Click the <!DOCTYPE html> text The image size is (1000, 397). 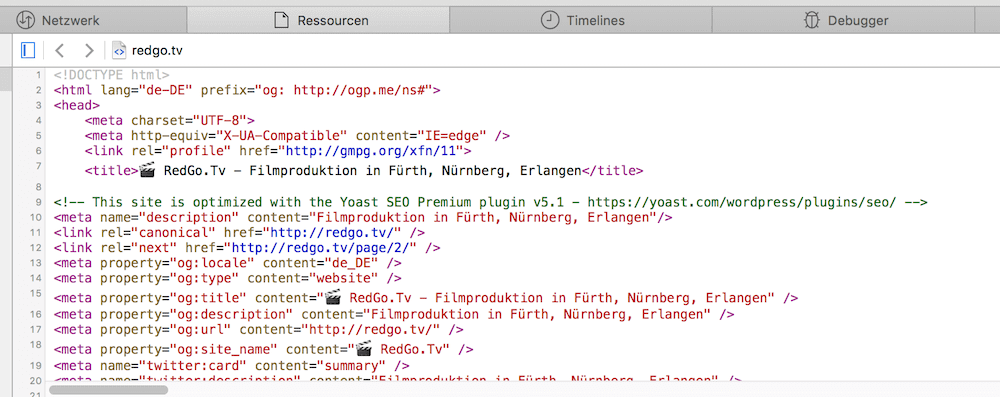[x=112, y=75]
